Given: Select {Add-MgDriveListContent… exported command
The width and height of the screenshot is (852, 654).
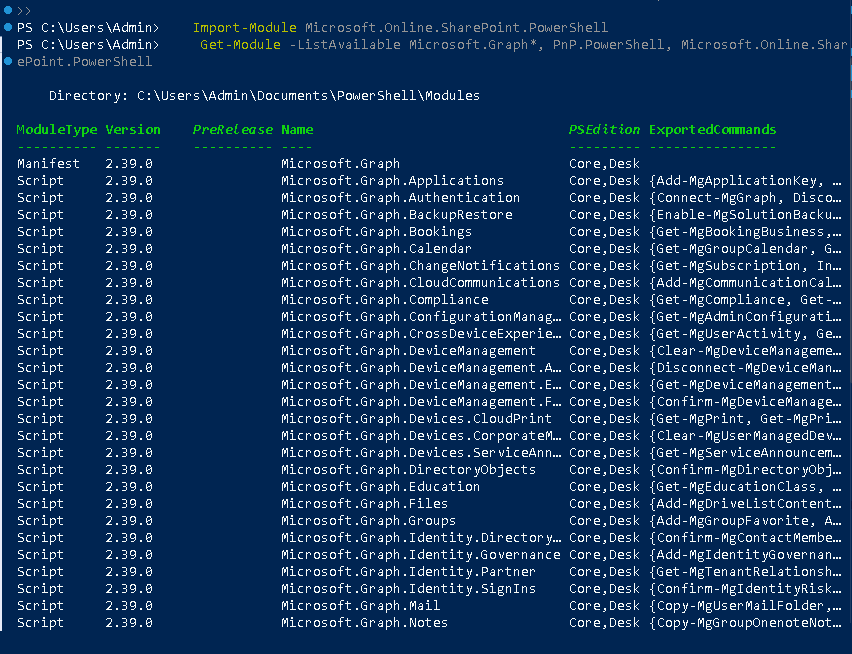Looking at the screenshot, I should [745, 504].
